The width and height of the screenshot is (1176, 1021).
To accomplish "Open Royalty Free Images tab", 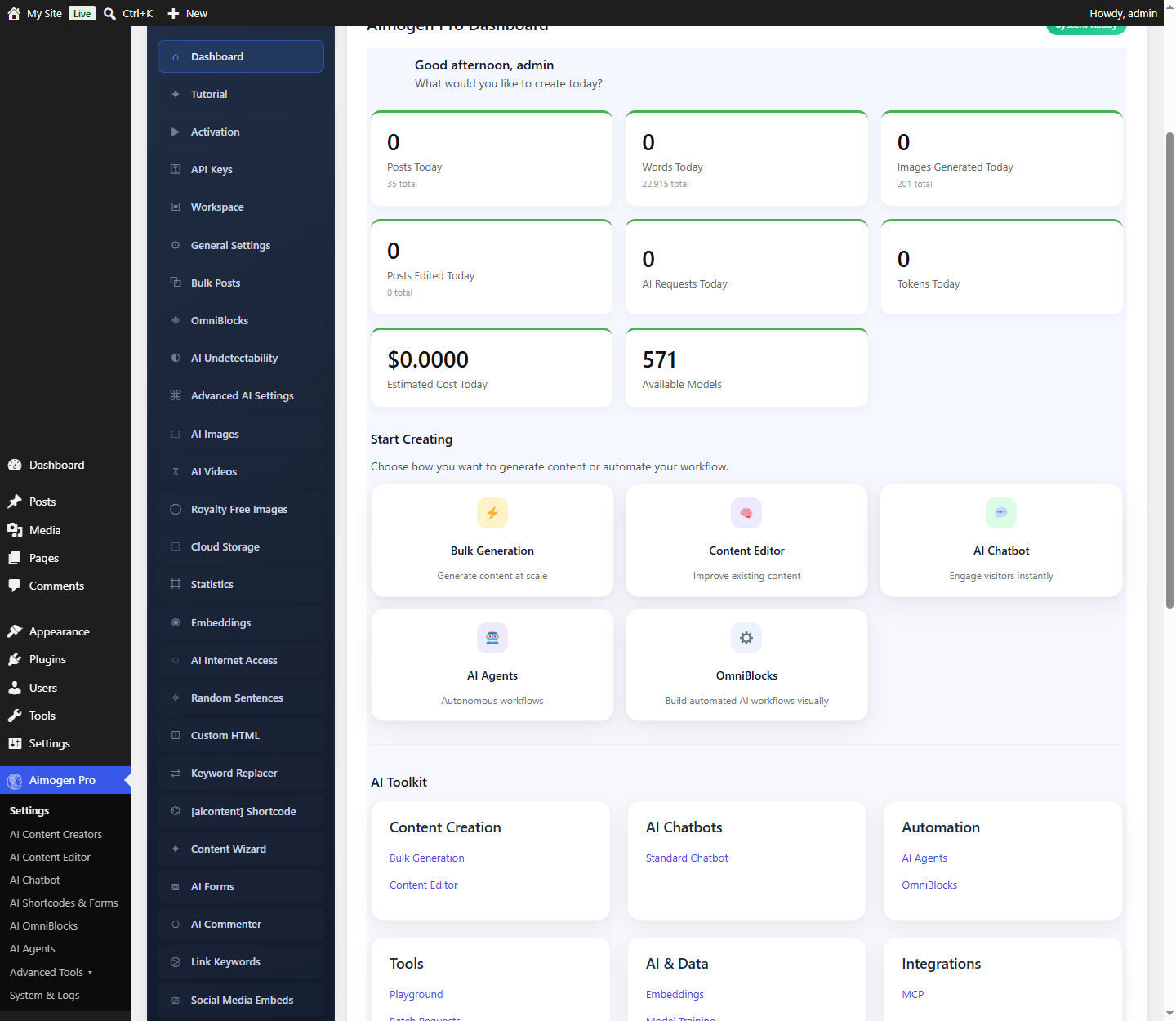I will [241, 509].
